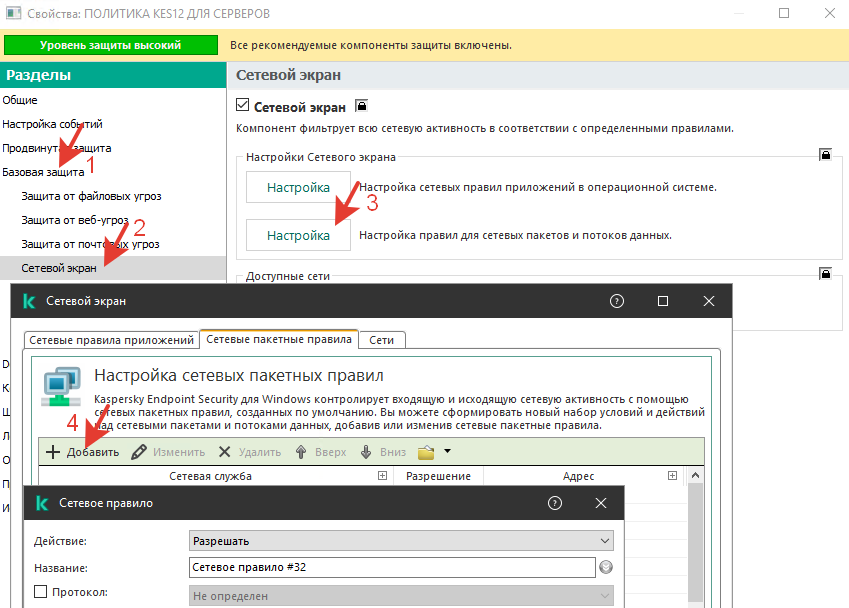Open Настройка событий section
The image size is (849, 608).
tap(53, 124)
